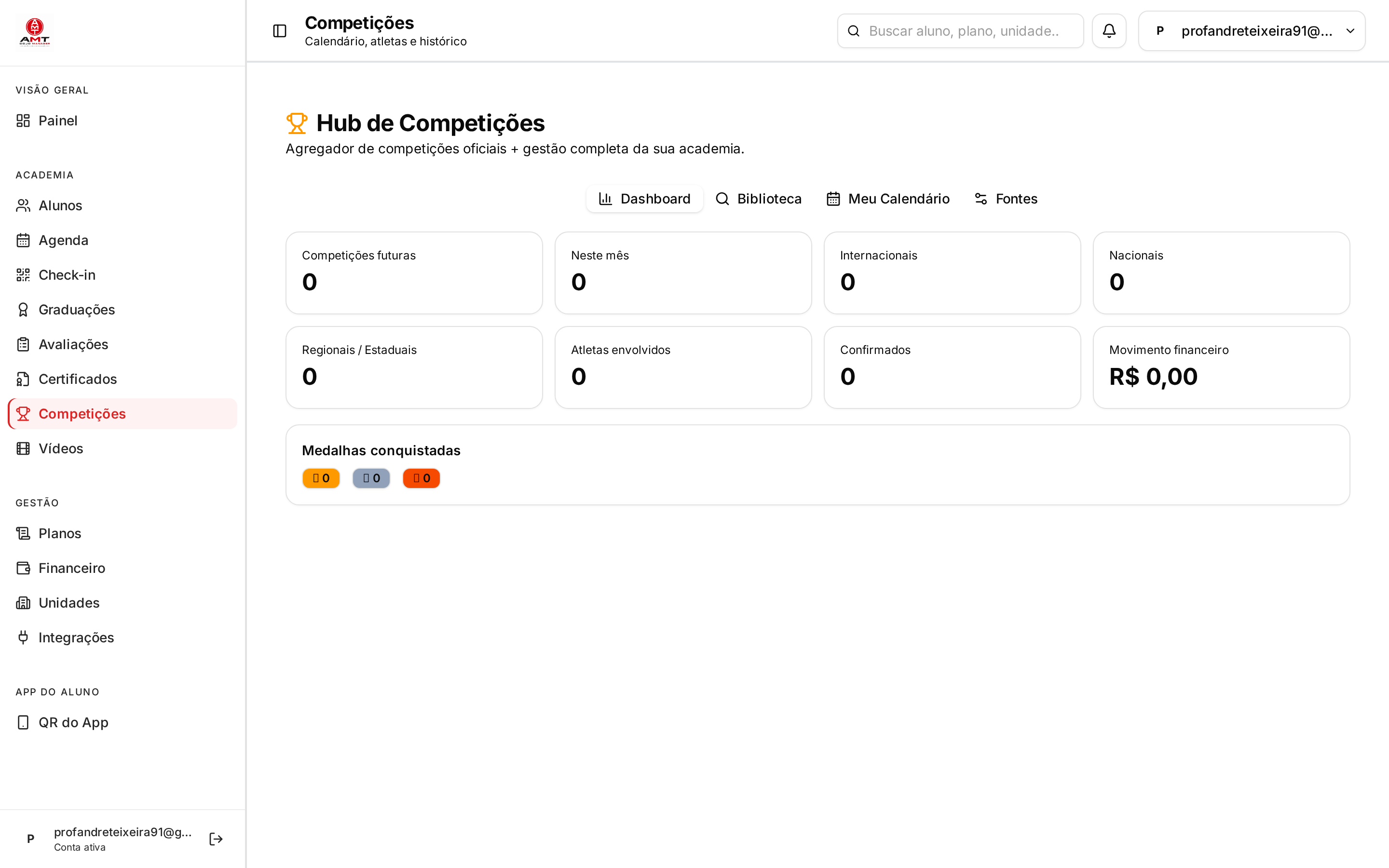Click the Regionais / Estaduais card
The width and height of the screenshot is (1389, 868).
pos(414,367)
